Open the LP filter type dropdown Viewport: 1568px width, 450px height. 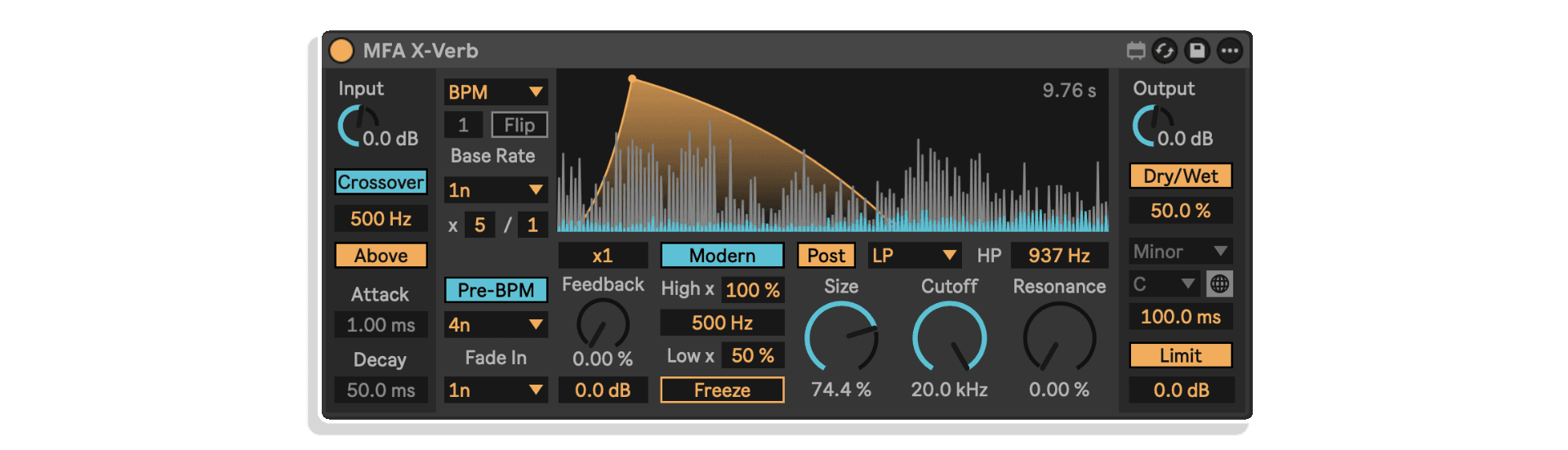914,256
